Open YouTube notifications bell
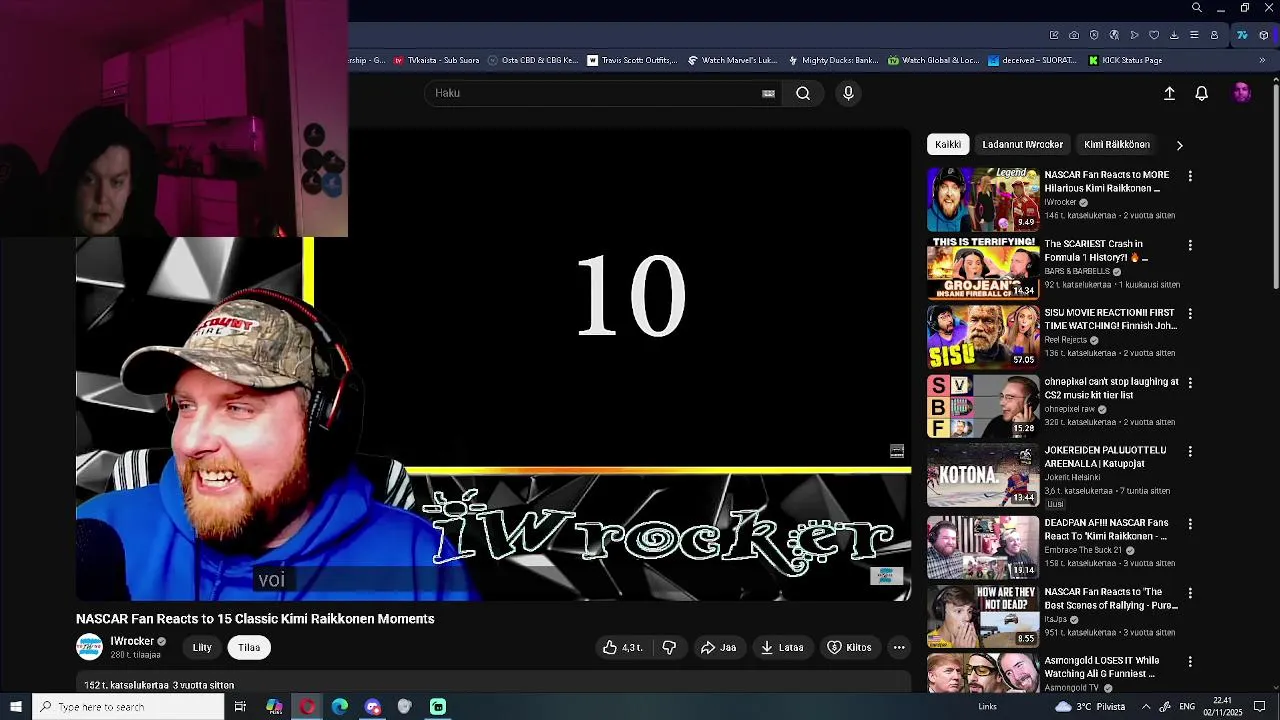 pos(1202,93)
